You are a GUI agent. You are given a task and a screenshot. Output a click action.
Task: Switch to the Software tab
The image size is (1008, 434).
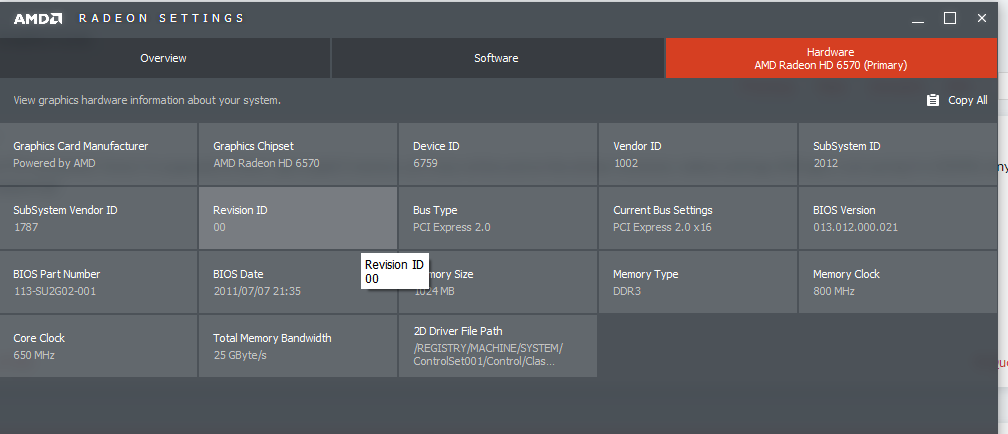tap(497, 58)
